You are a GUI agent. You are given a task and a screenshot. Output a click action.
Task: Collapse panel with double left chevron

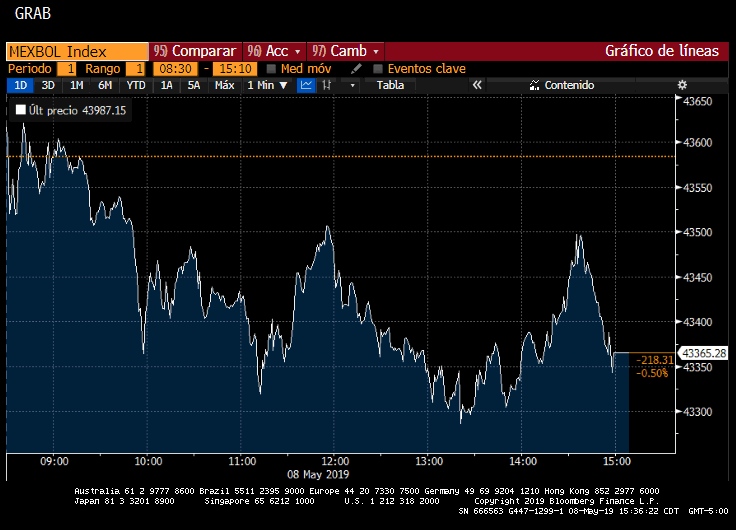click(x=477, y=86)
